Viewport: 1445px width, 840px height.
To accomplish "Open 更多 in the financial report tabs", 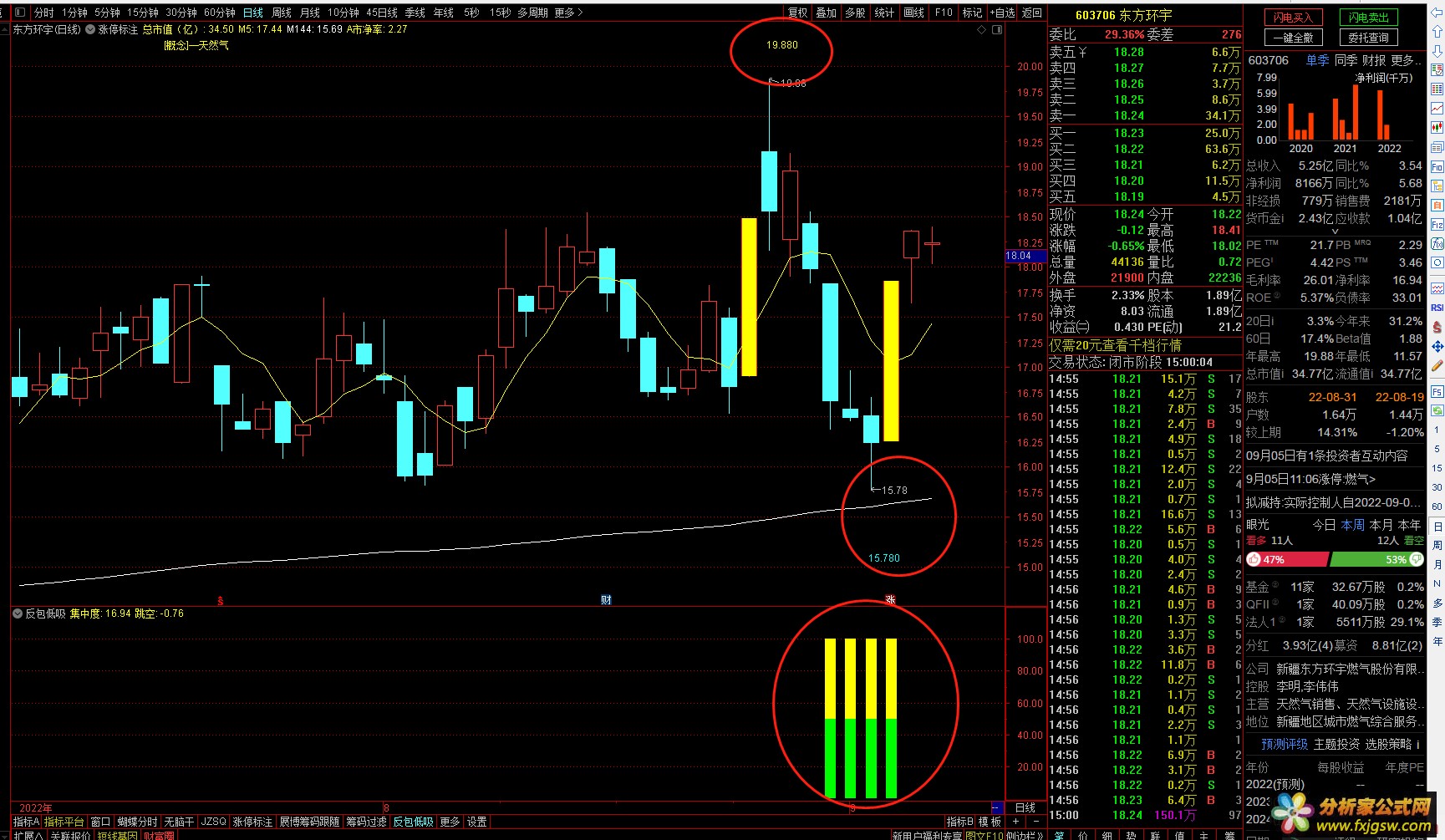I will pos(1406,60).
